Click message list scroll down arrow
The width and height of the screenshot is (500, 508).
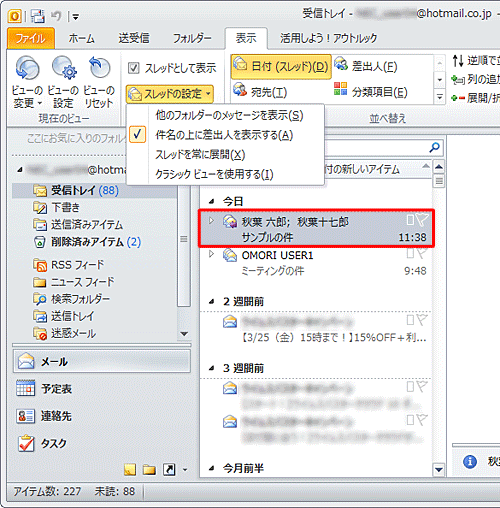(x=439, y=470)
